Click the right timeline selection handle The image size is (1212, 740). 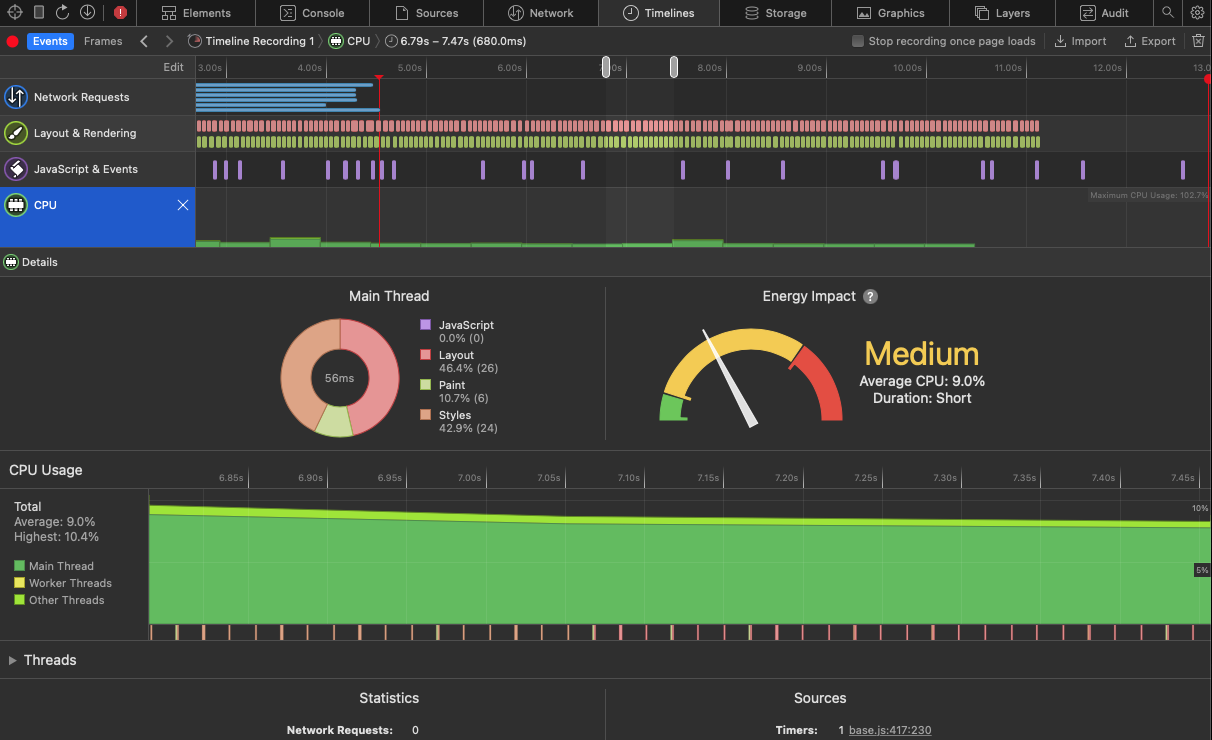[674, 67]
